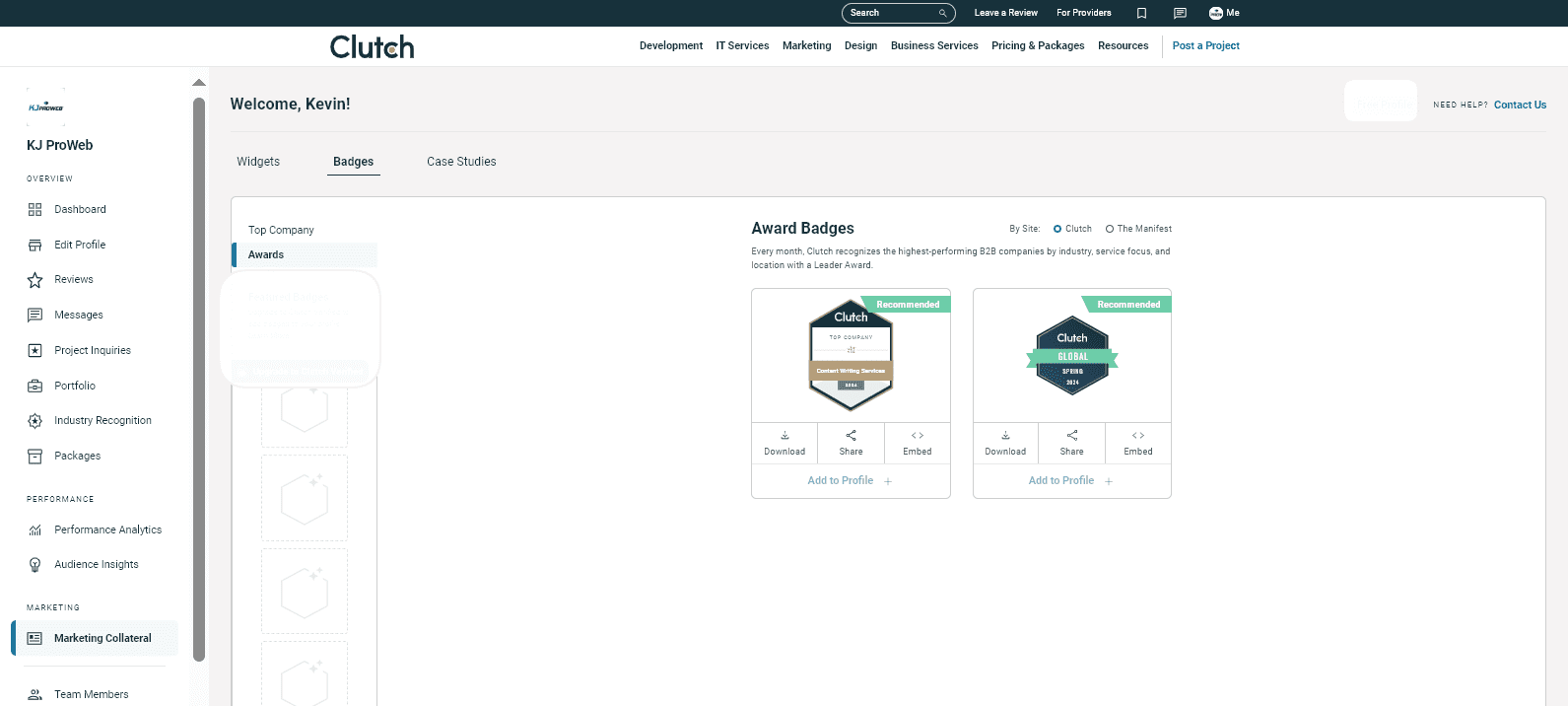Switch to the Widgets tab
The image size is (1568, 706).
[x=258, y=162]
